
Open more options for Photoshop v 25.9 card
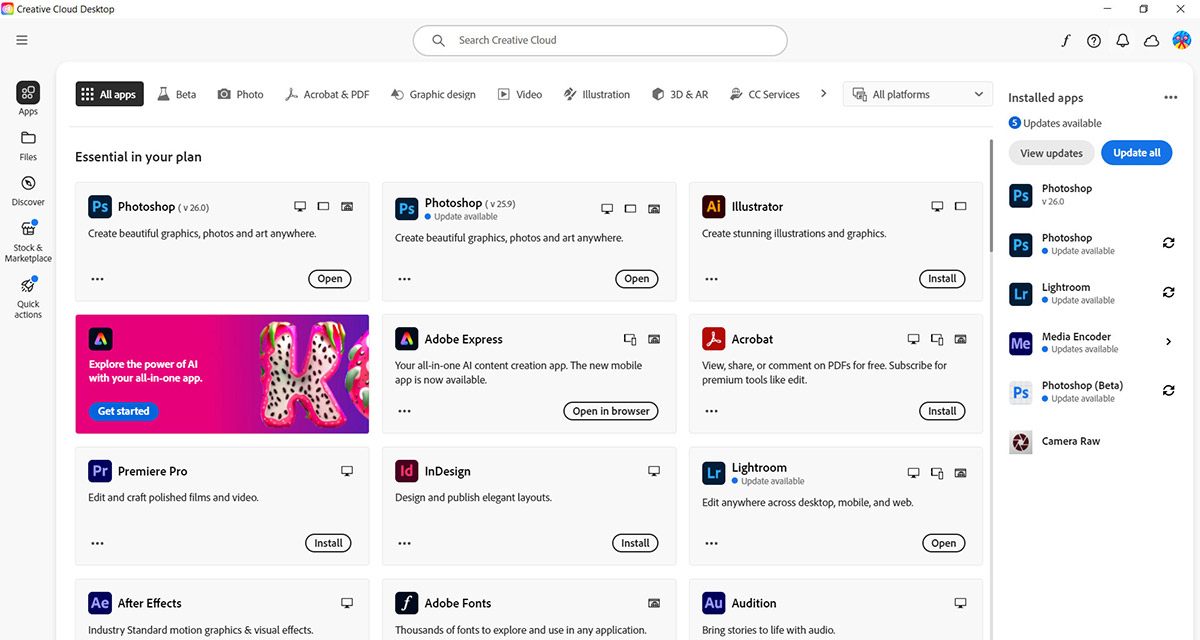pos(404,279)
